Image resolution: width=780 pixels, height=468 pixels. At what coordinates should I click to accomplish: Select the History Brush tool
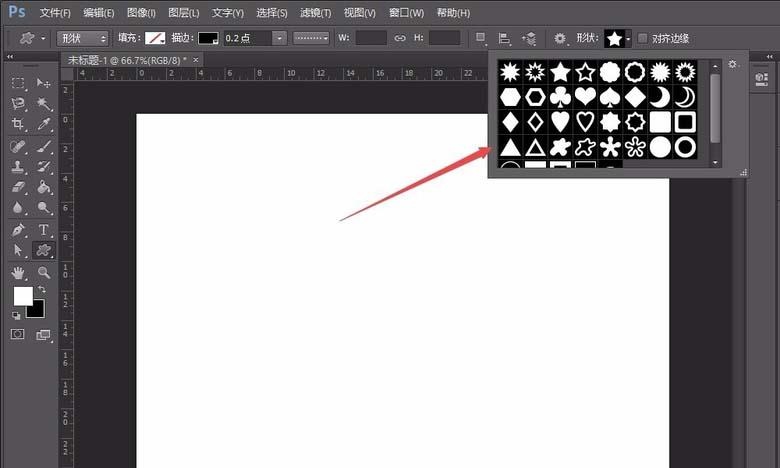tap(43, 167)
